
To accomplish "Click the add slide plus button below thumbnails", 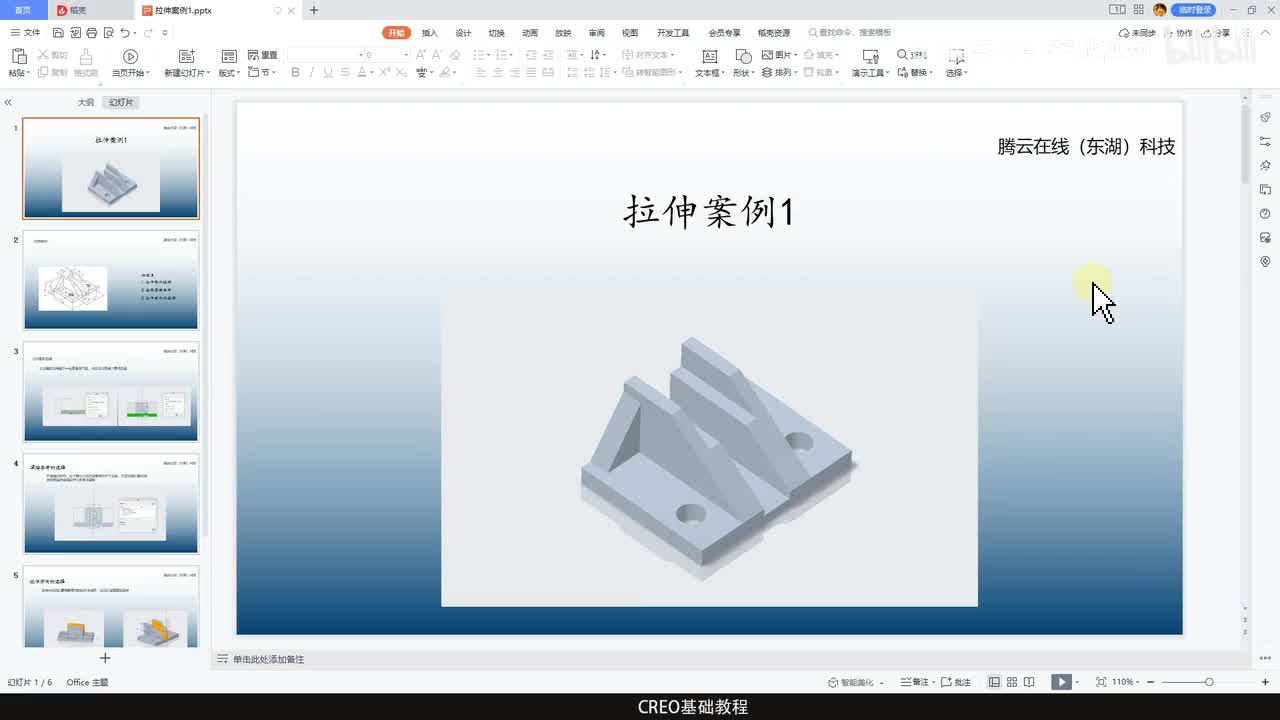I will pyautogui.click(x=105, y=658).
